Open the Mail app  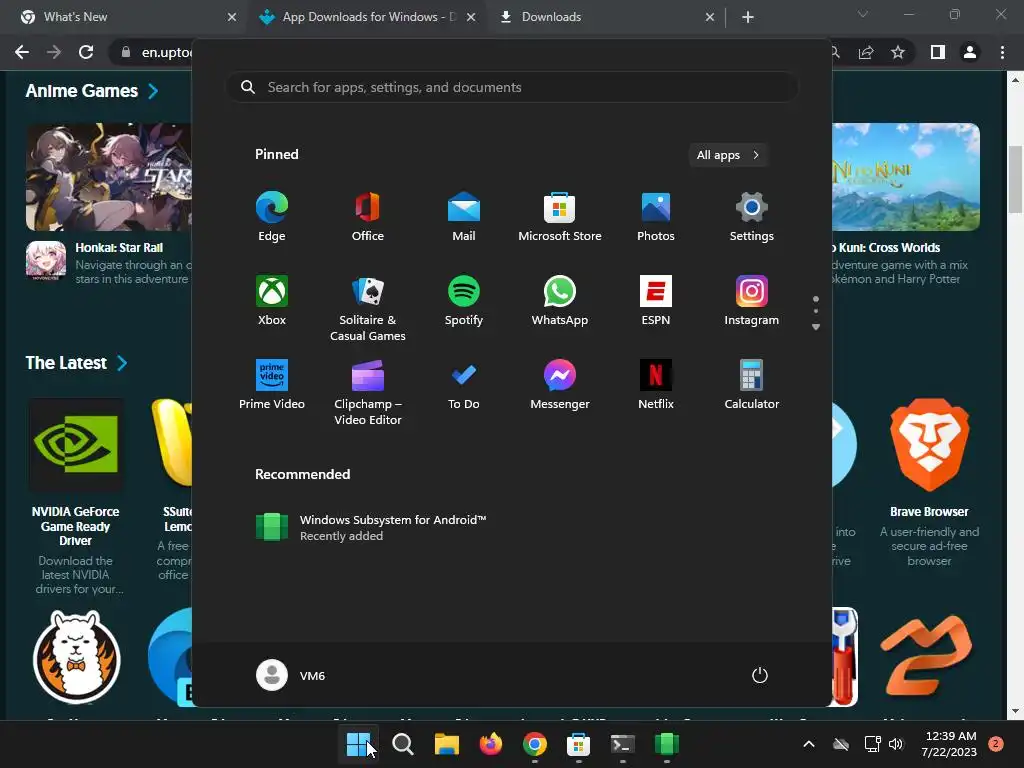coord(464,217)
